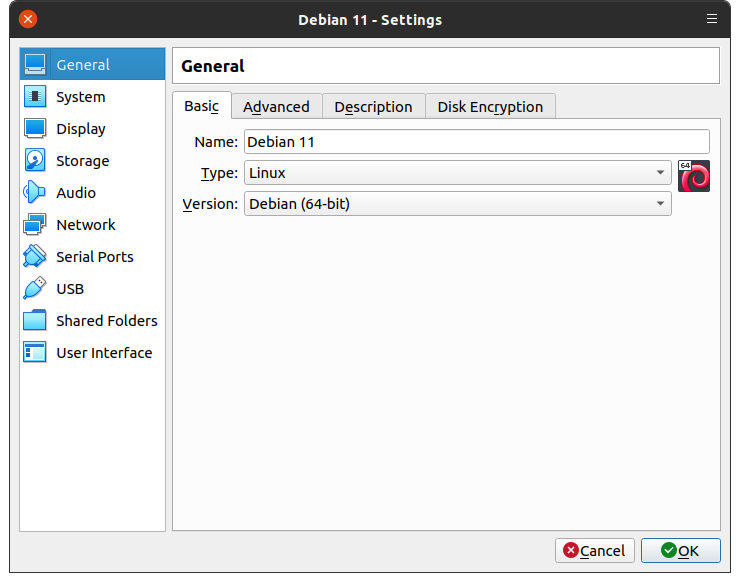This screenshot has width=740, height=582.
Task: Click the USB plug icon
Action: 35,289
